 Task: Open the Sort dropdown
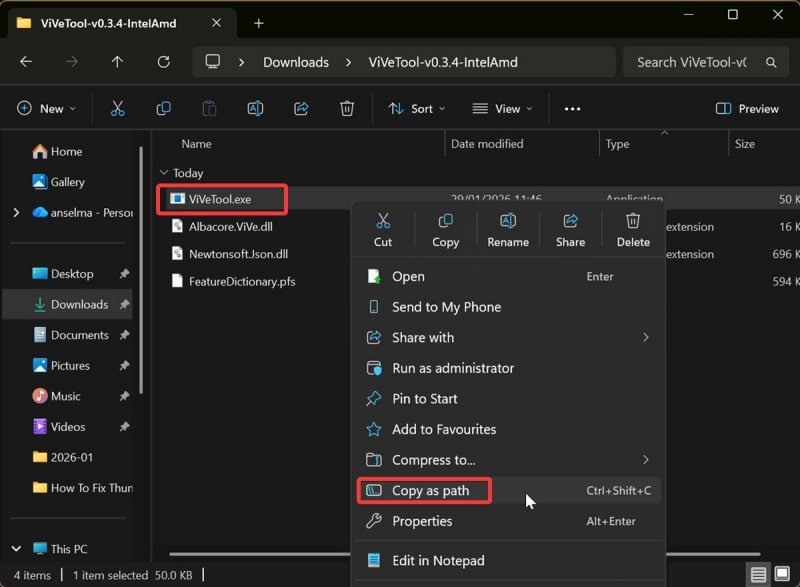(417, 108)
